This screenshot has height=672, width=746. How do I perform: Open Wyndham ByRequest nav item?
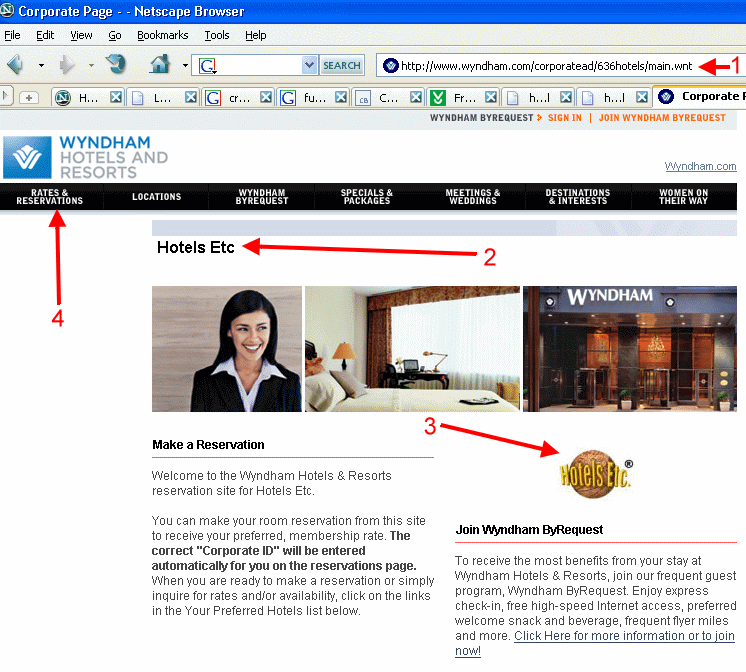pyautogui.click(x=262, y=197)
